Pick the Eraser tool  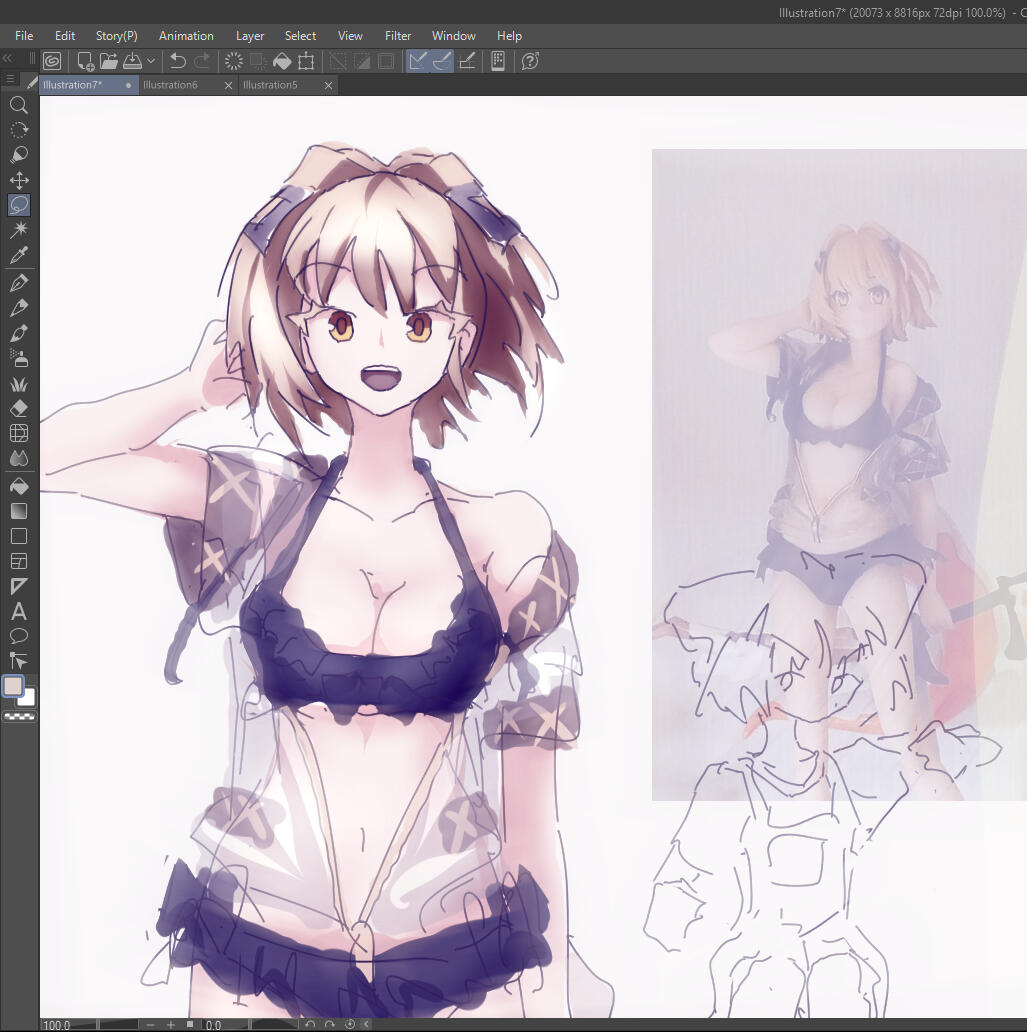(18, 409)
